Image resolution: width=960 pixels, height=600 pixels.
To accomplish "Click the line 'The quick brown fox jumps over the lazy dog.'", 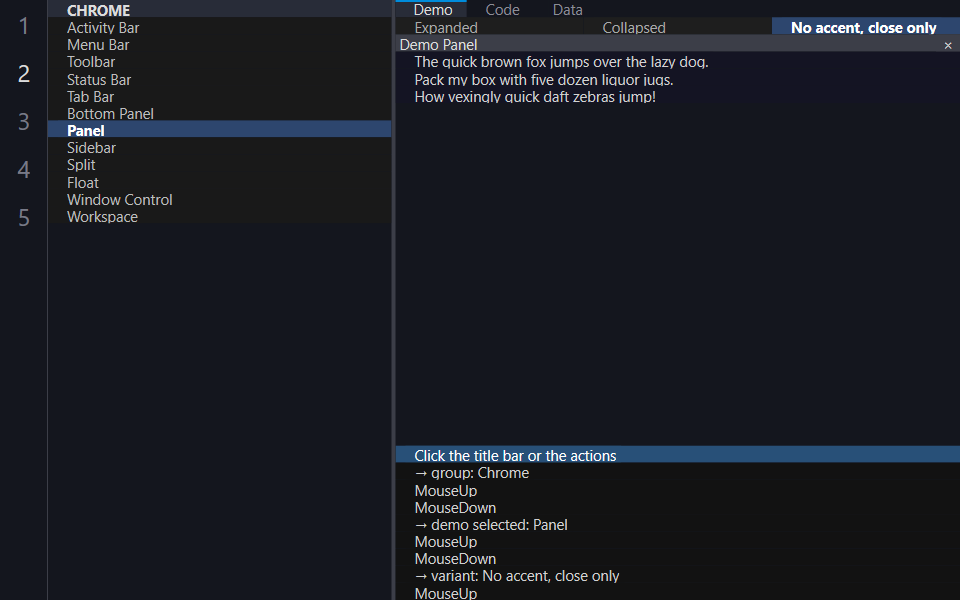I will (561, 62).
